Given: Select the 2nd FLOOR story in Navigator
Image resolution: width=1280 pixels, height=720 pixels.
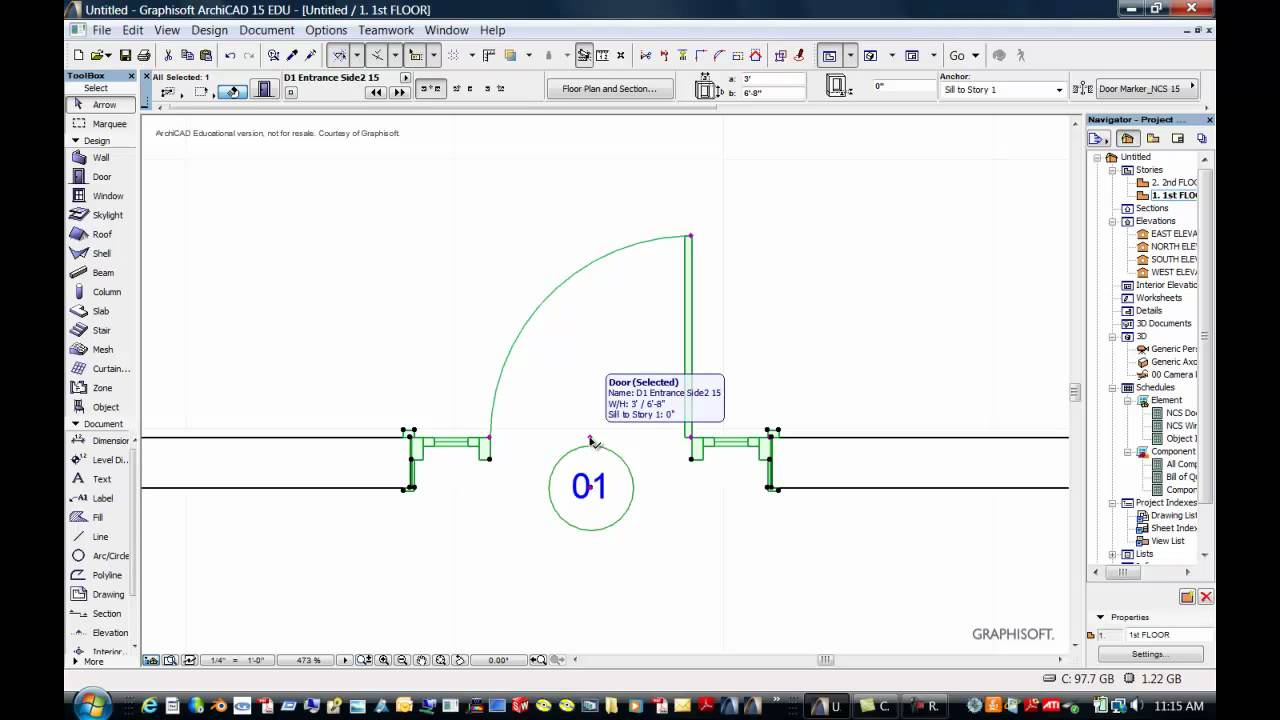Looking at the screenshot, I should click(1166, 183).
